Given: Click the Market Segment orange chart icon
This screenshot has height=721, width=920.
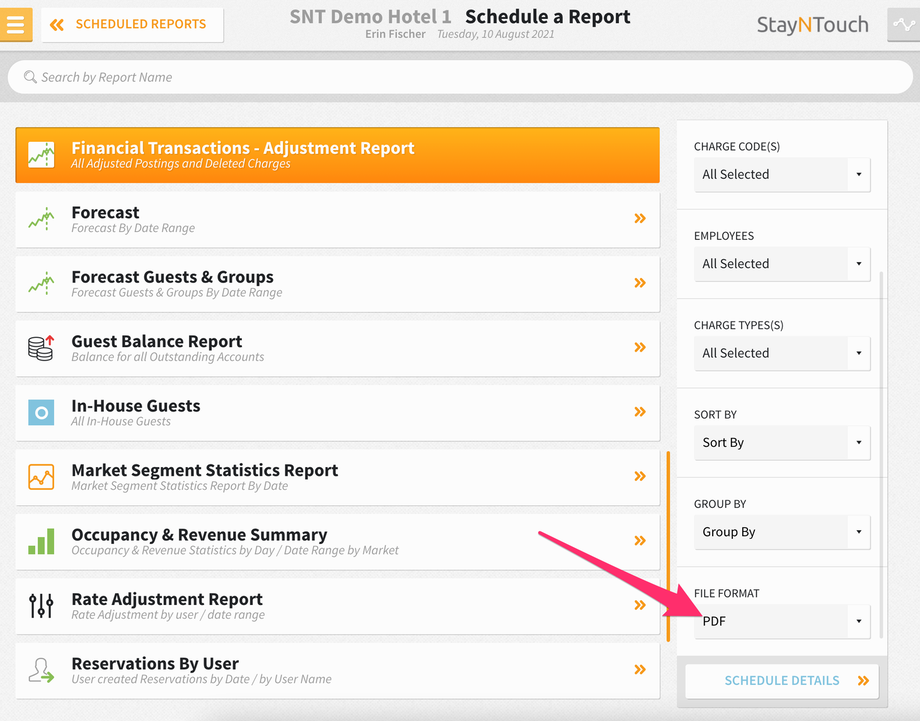Looking at the screenshot, I should pos(41,477).
